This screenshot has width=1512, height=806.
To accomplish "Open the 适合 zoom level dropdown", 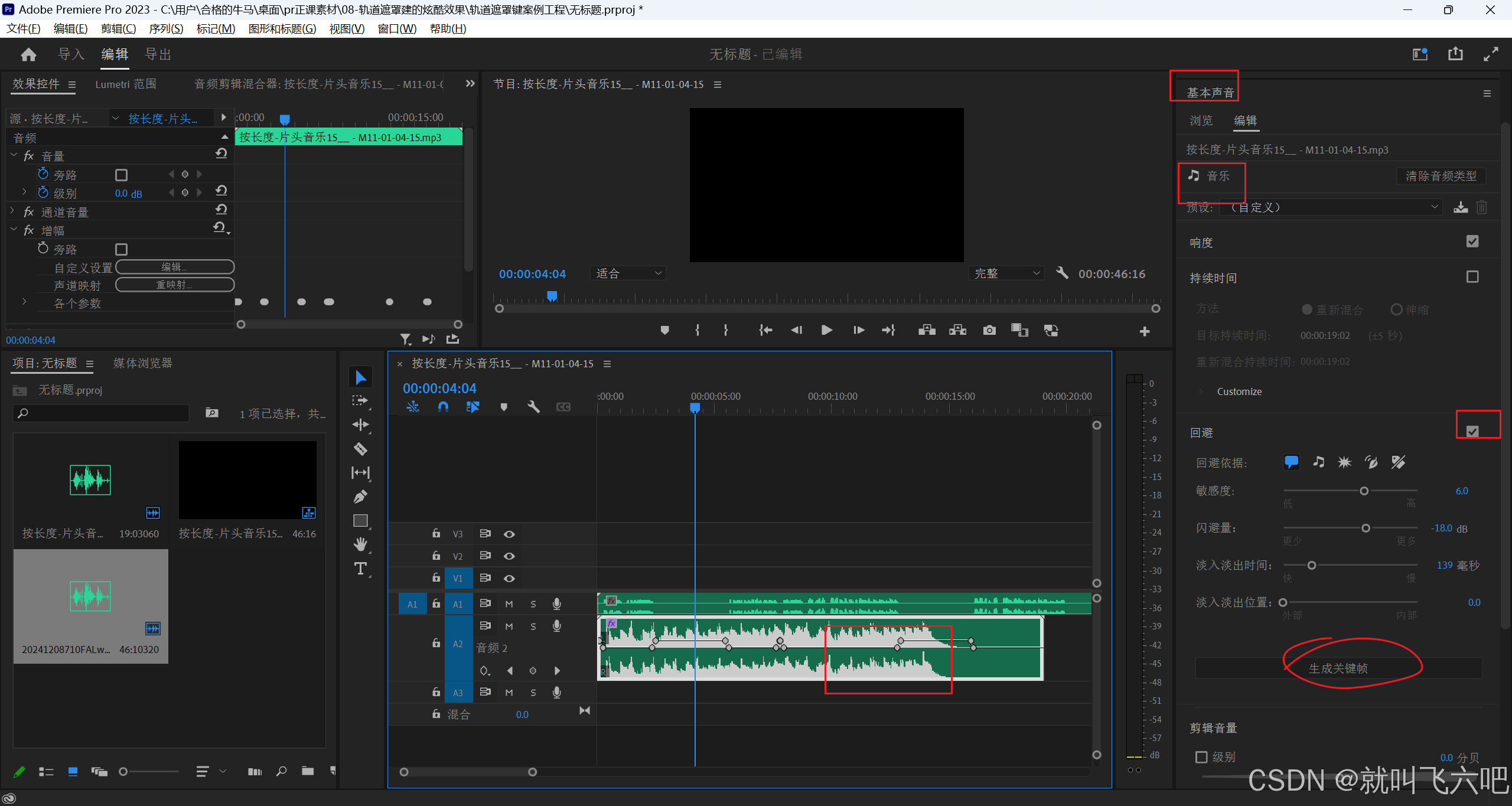I will pos(628,273).
